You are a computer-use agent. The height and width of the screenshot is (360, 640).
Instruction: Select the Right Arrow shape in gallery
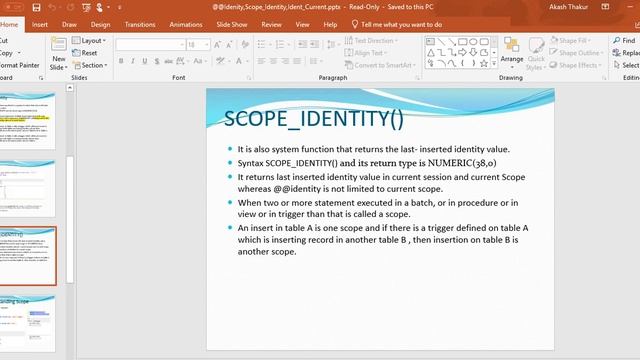(x=462, y=52)
